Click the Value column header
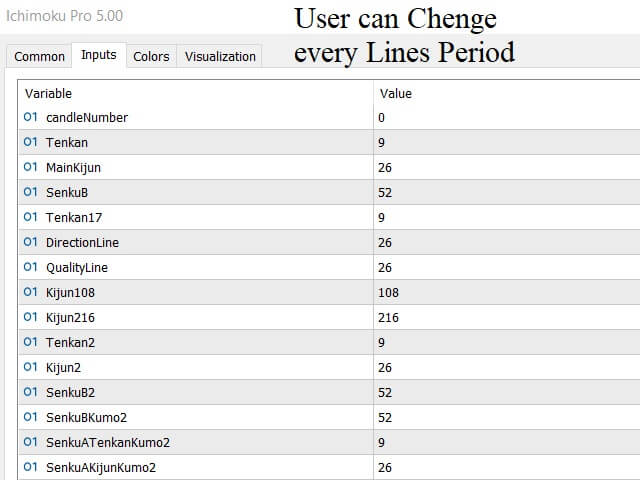The width and height of the screenshot is (640, 480). pos(505,93)
